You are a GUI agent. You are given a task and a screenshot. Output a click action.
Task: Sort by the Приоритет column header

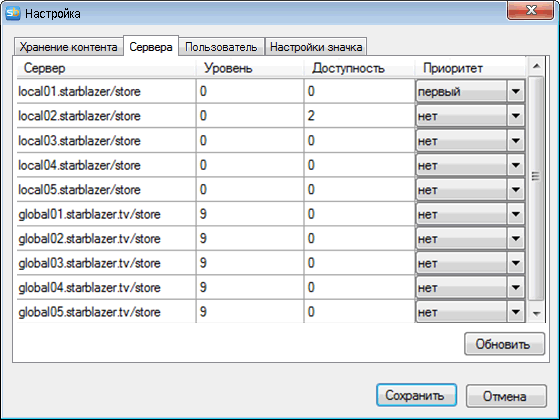tap(470, 68)
